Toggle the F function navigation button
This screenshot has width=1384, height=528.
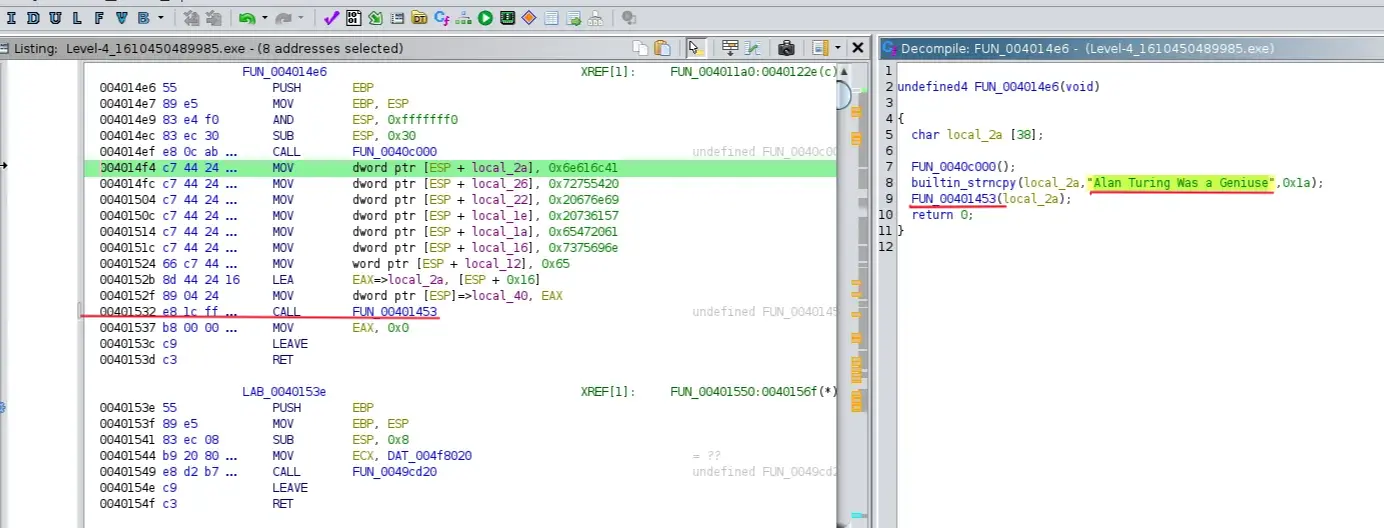[x=99, y=18]
